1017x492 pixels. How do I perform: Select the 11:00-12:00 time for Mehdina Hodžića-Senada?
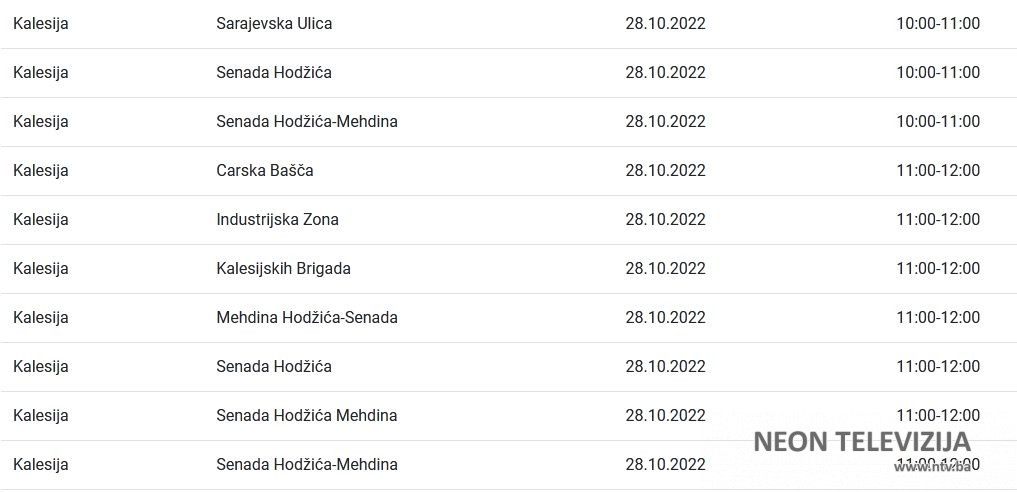tap(937, 317)
